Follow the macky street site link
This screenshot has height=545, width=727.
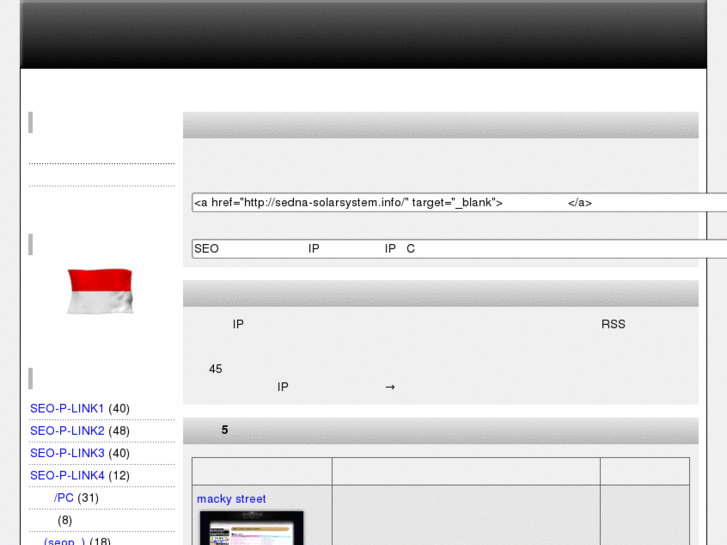point(231,499)
